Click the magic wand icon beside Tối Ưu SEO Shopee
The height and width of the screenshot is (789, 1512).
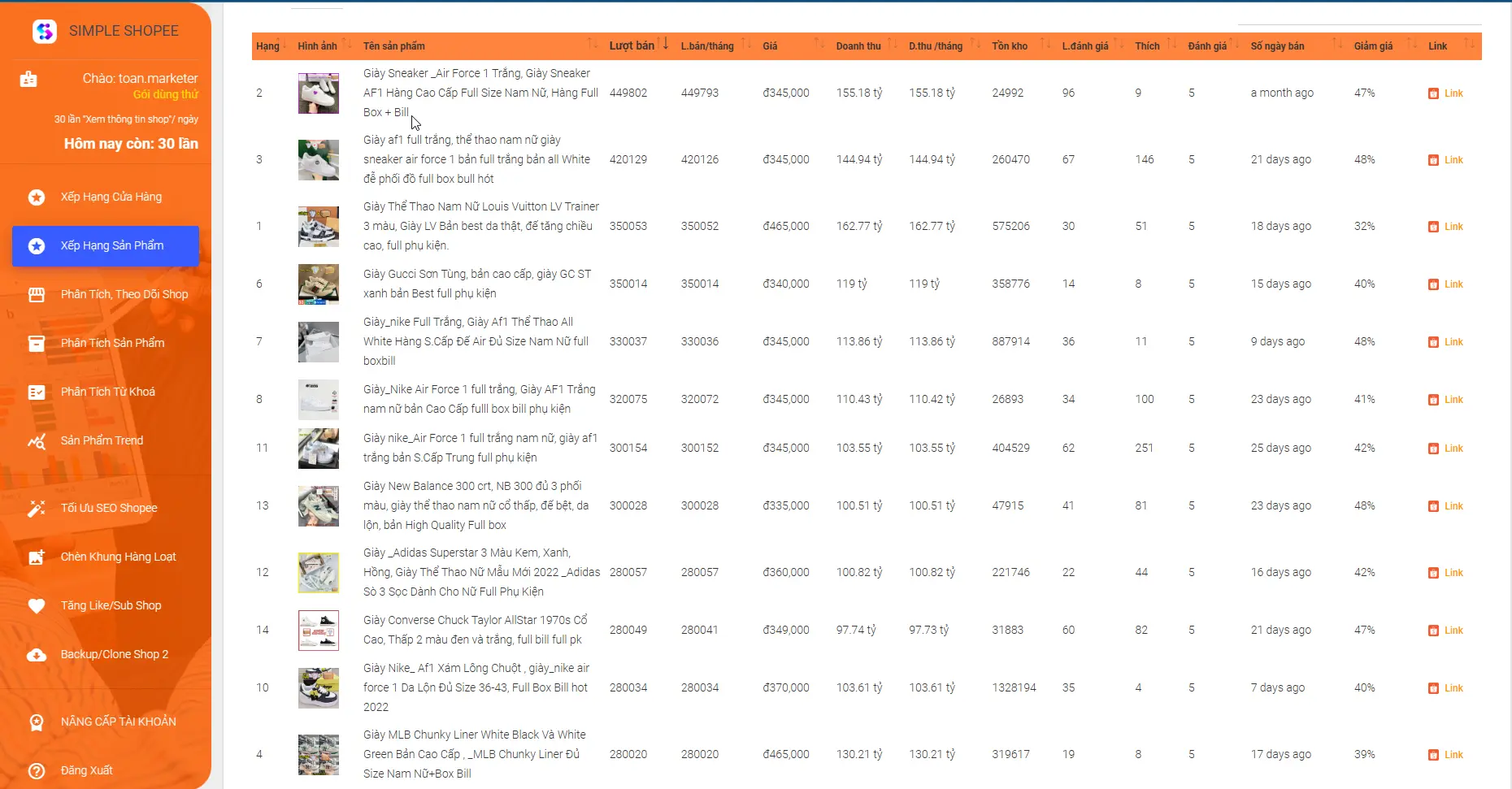tap(37, 508)
